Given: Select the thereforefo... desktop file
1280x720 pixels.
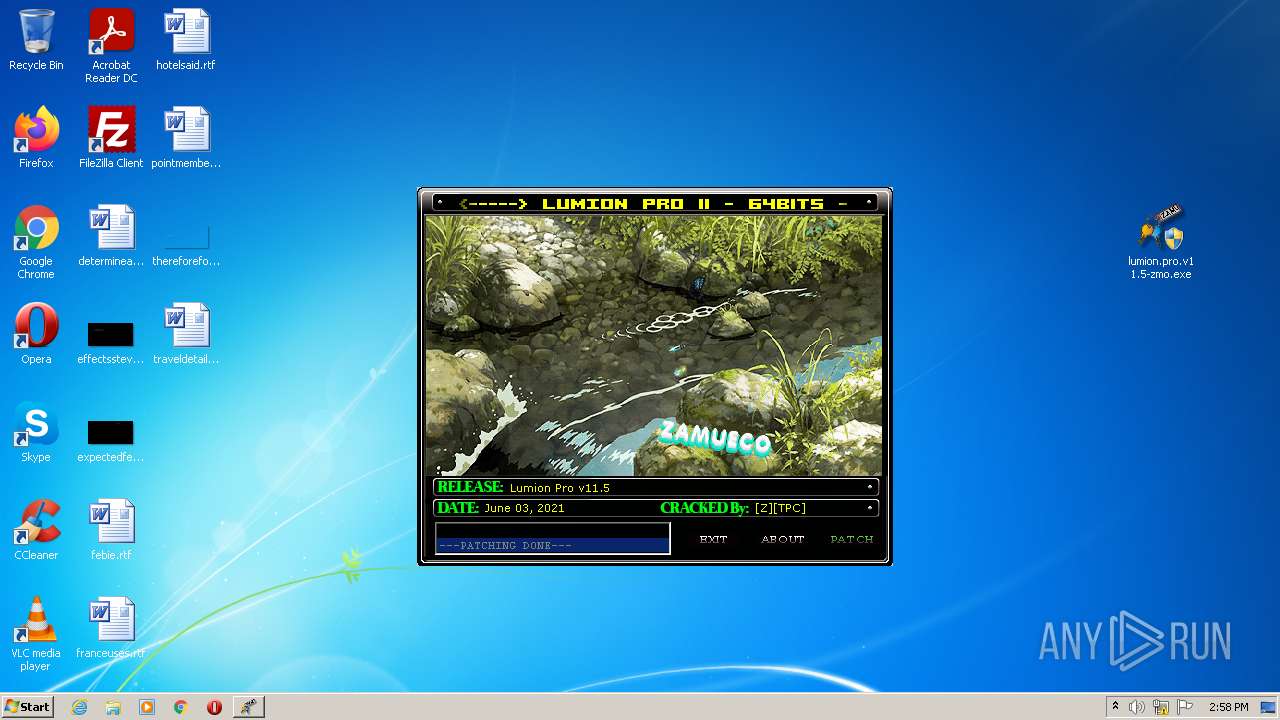Looking at the screenshot, I should (x=186, y=243).
